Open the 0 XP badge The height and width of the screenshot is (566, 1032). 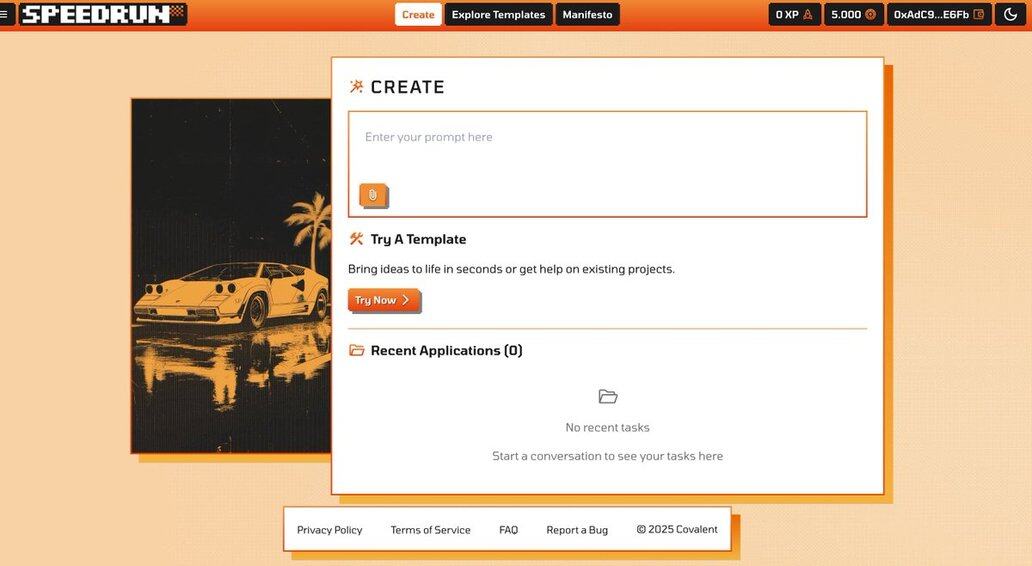click(794, 14)
